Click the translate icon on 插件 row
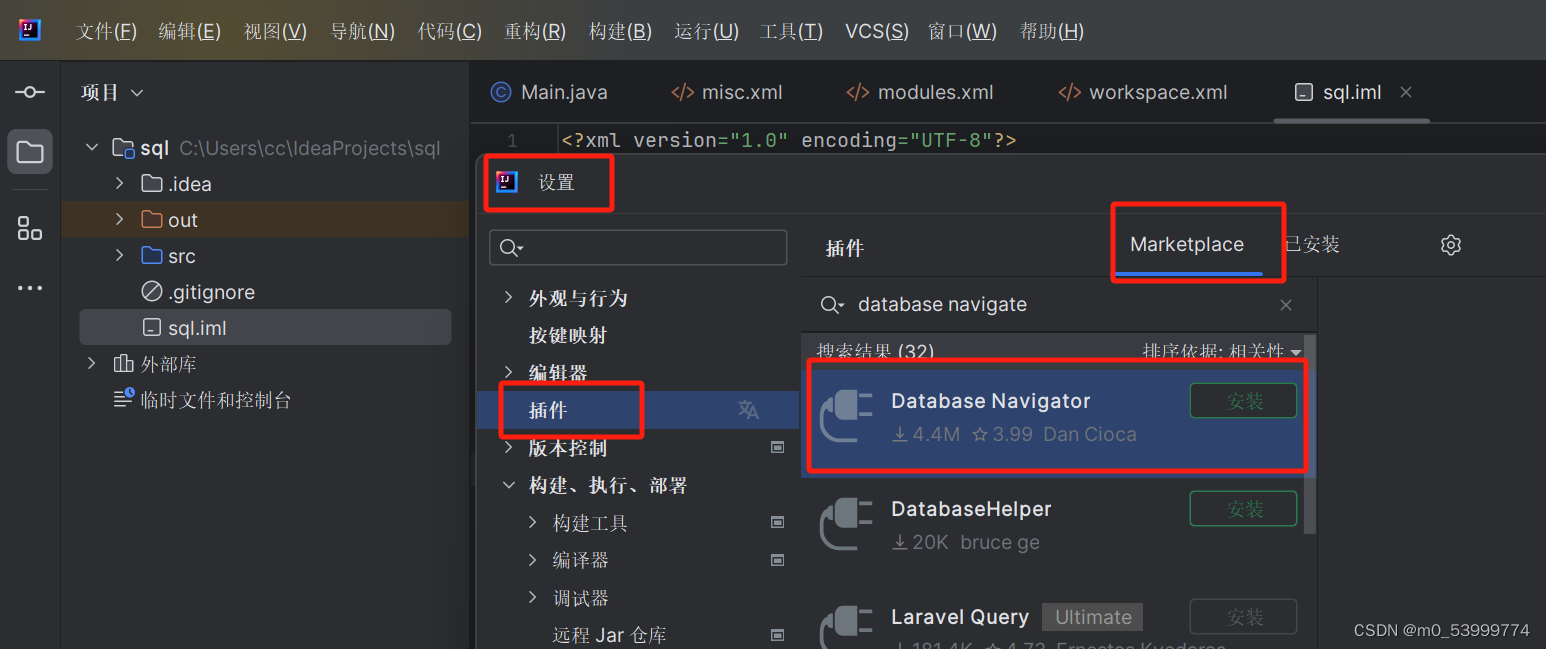1546x649 pixels. pos(748,409)
